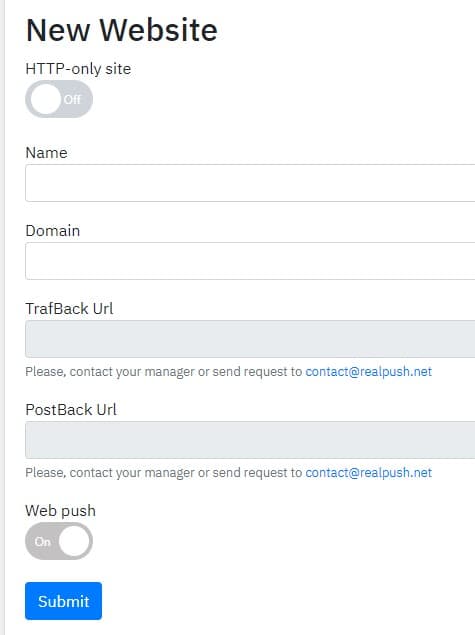Turn off the Web push switch
This screenshot has height=635, width=475.
point(59,541)
